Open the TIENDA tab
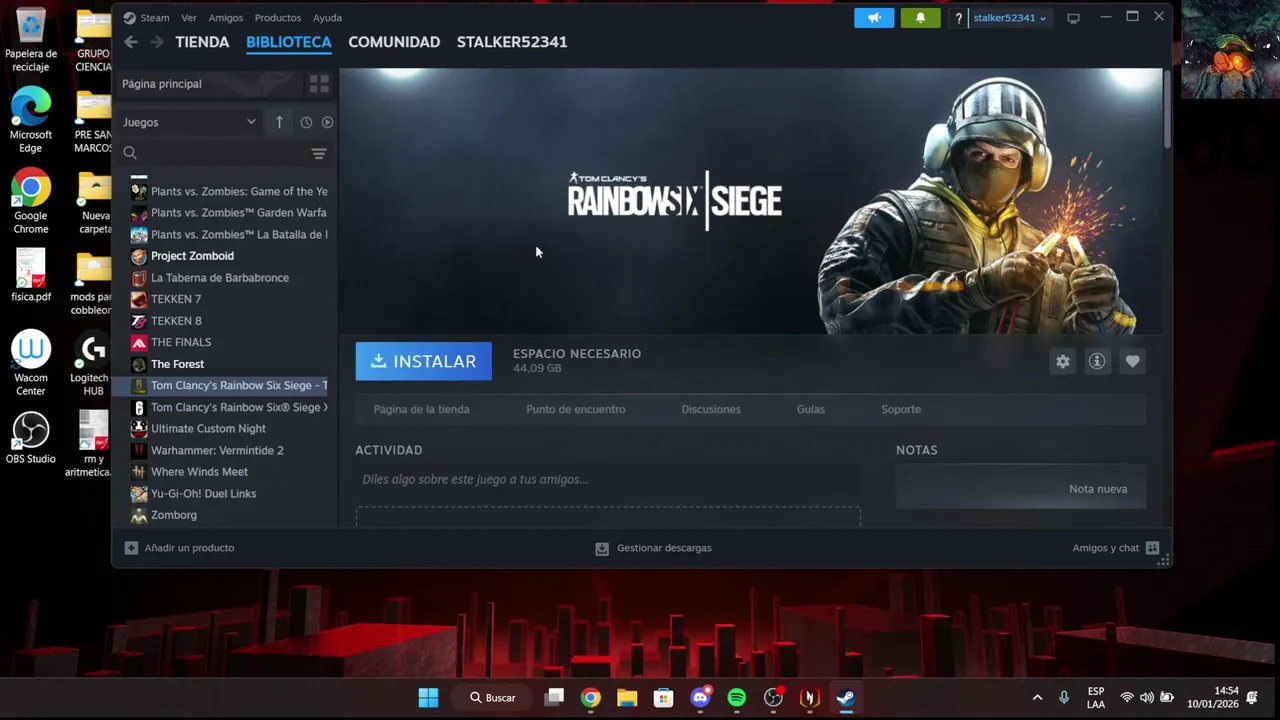Image resolution: width=1280 pixels, height=720 pixels. pos(202,42)
